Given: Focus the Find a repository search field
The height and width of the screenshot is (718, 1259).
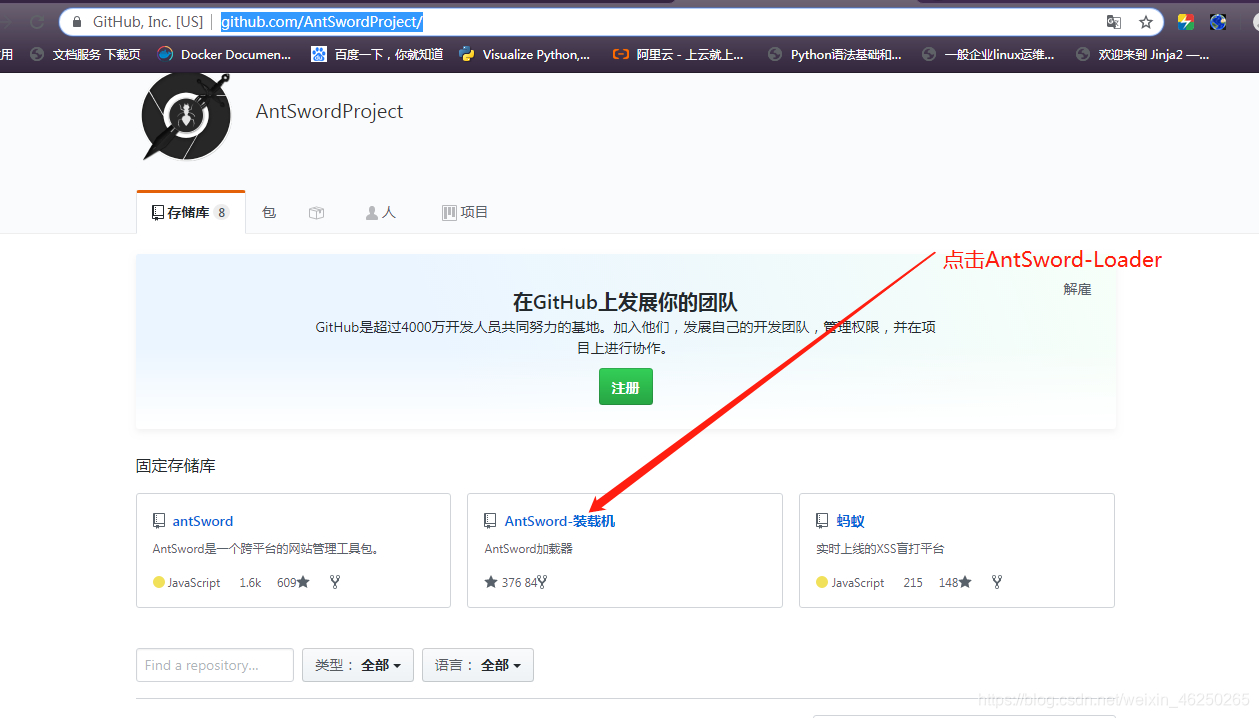Looking at the screenshot, I should 215,665.
